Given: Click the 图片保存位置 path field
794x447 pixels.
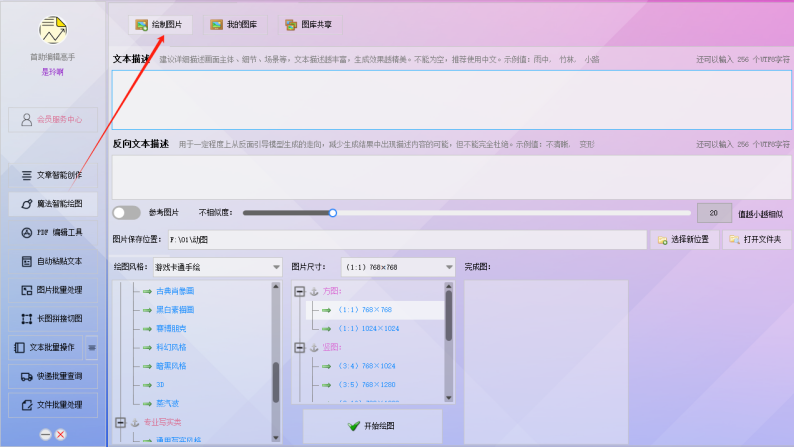Looking at the screenshot, I should coord(408,239).
